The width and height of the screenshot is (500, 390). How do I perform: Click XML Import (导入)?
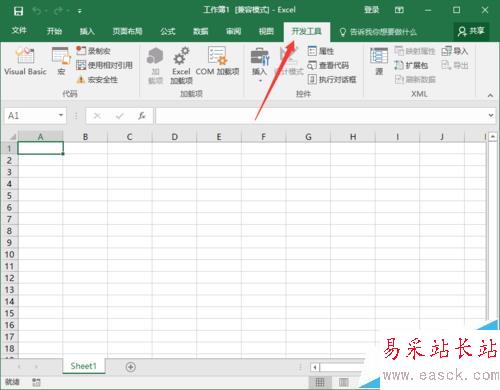[455, 51]
